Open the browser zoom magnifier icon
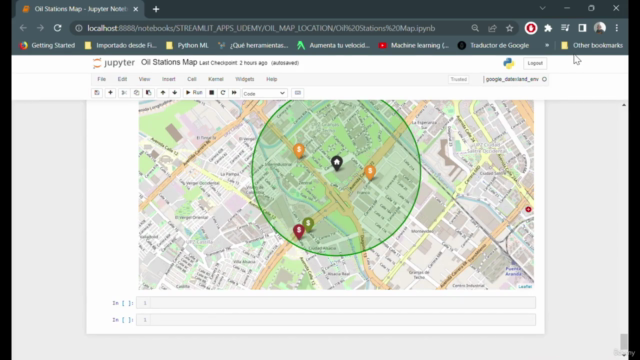 point(475,28)
